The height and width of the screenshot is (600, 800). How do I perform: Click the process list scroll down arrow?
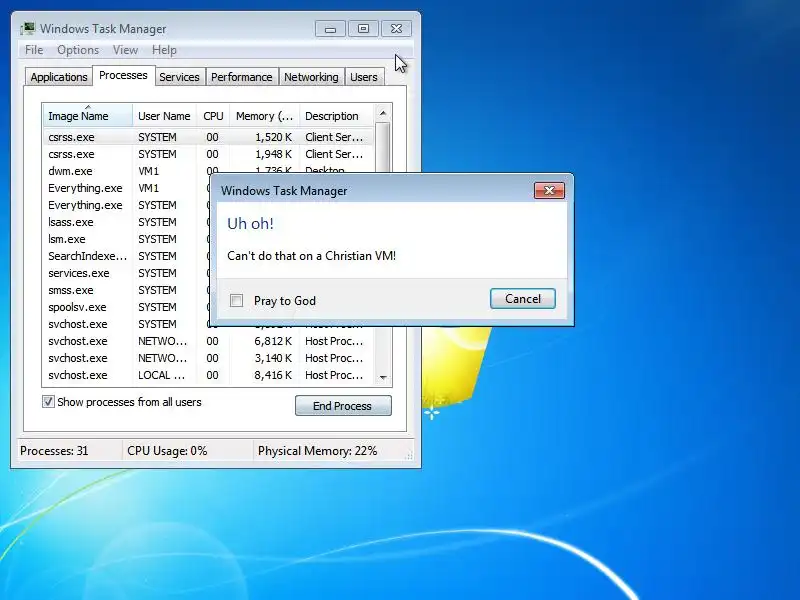(x=383, y=378)
